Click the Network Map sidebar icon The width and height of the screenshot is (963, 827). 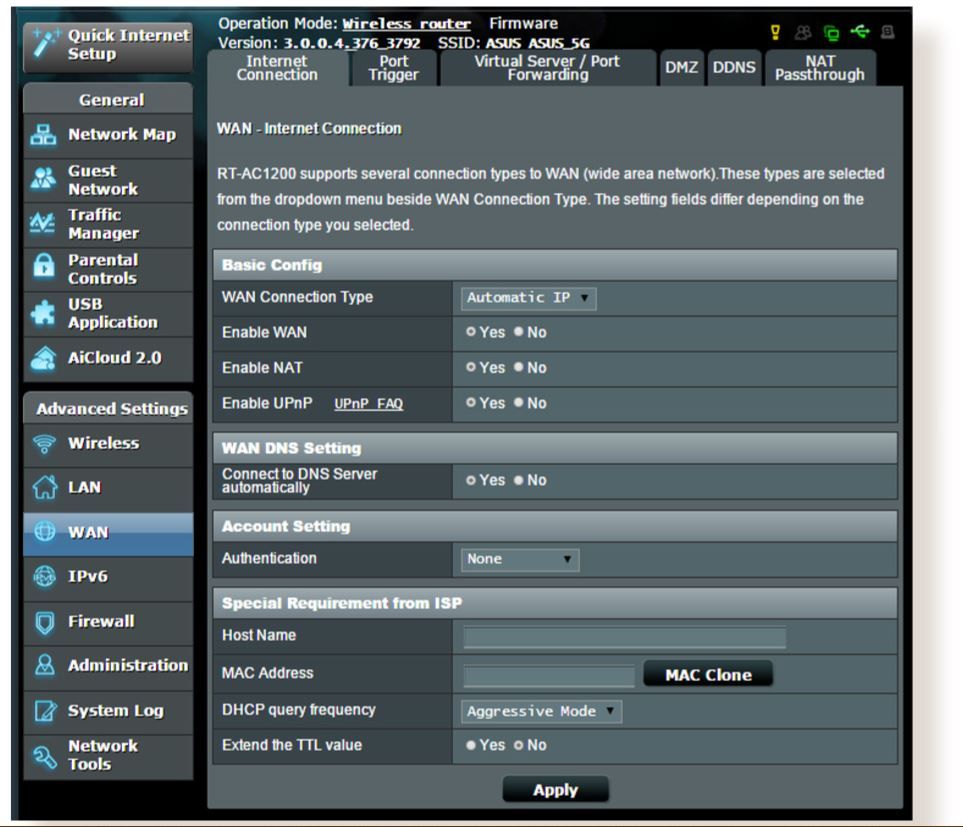[44, 135]
